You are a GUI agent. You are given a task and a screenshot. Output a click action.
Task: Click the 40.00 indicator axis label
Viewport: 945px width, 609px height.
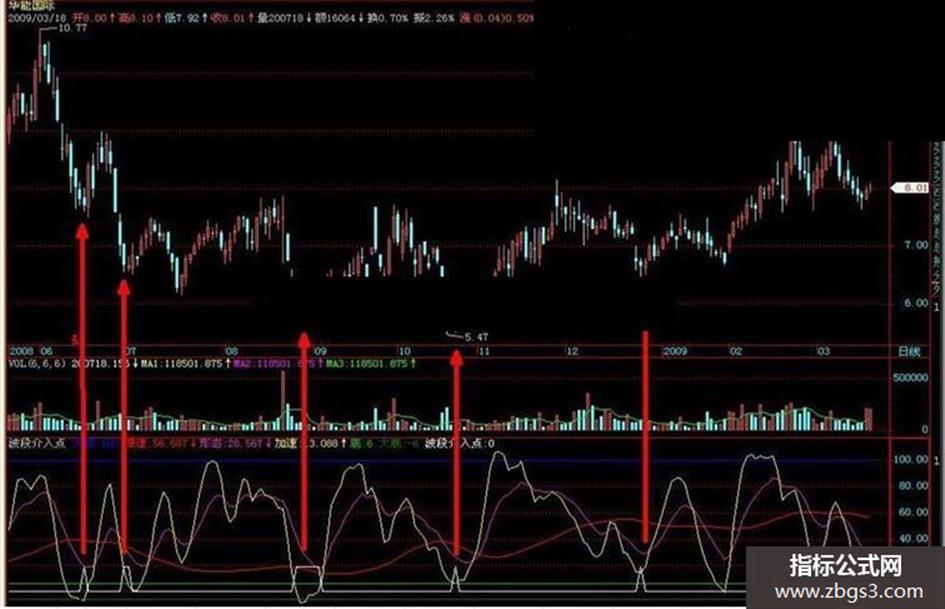coord(914,538)
